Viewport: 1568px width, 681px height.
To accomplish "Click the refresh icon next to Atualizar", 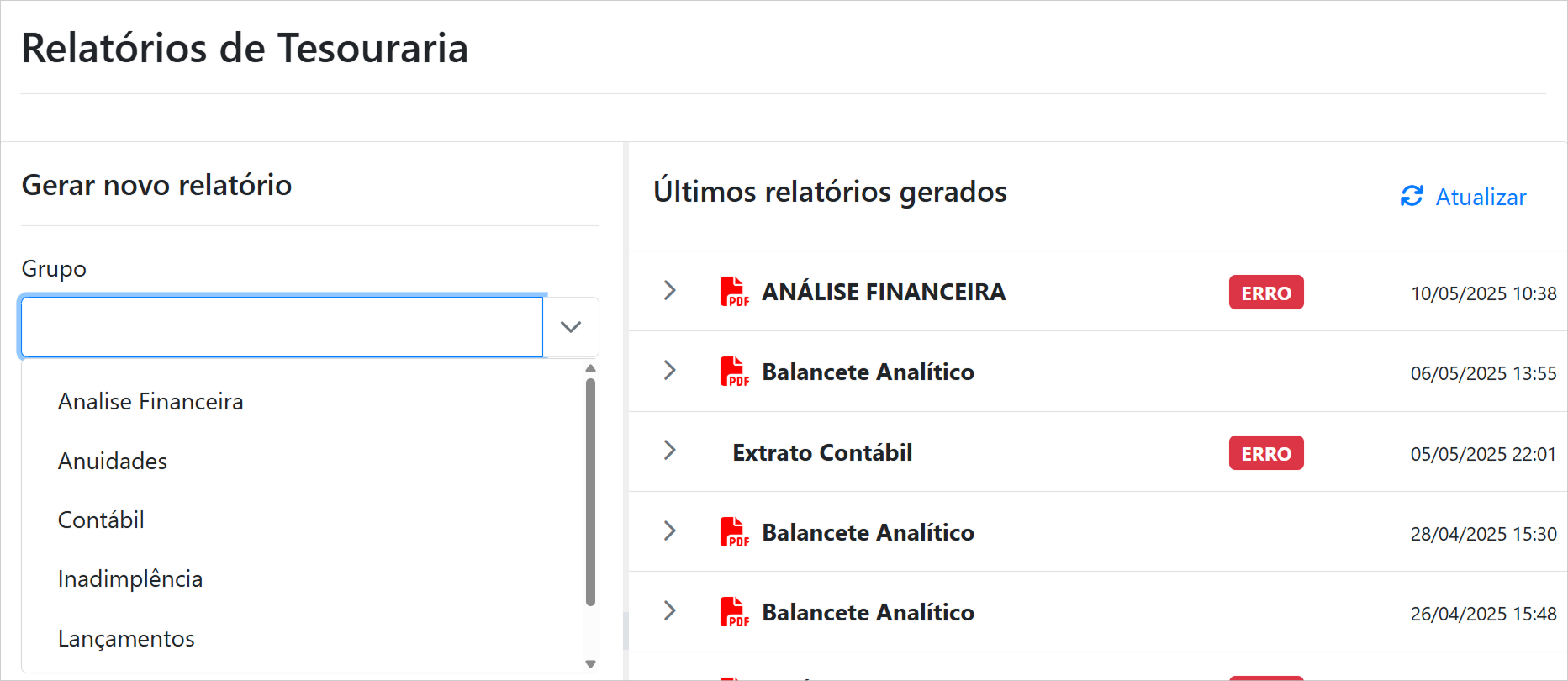I will point(1412,196).
